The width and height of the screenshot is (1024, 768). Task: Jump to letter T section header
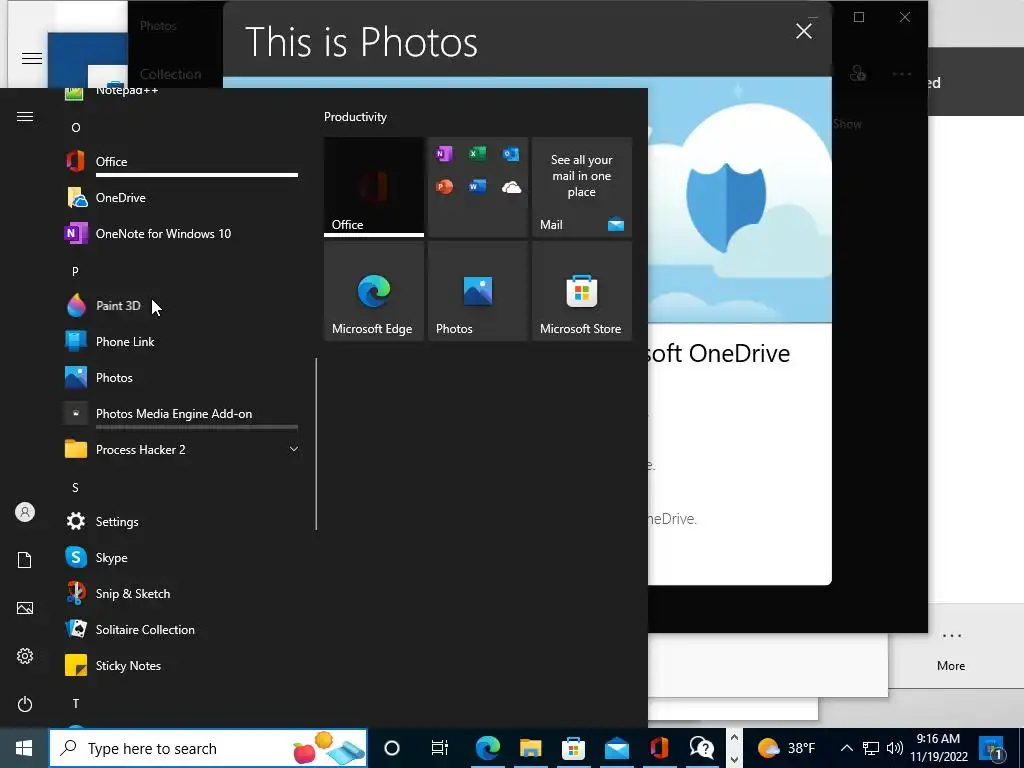click(76, 703)
